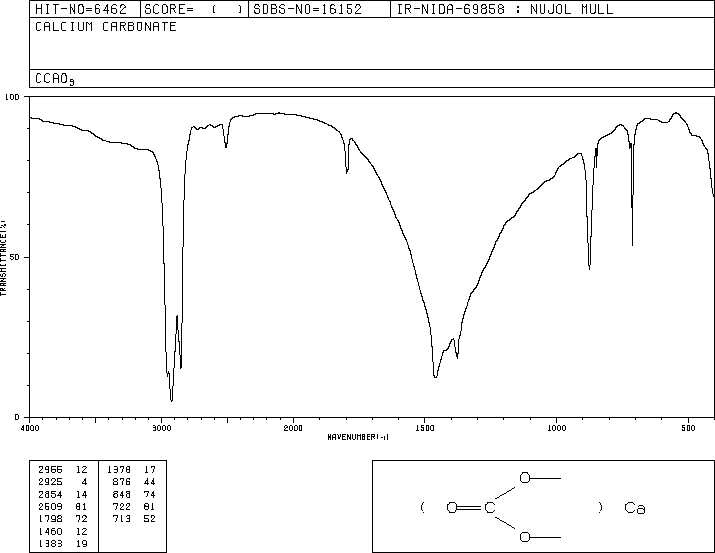Screen dimensions: 715x553
Task: Select the 2000 wavenumber axis tick label
Action: [293, 428]
